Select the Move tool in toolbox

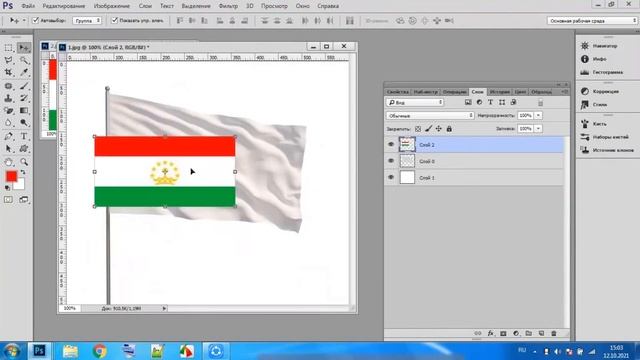tap(24, 48)
